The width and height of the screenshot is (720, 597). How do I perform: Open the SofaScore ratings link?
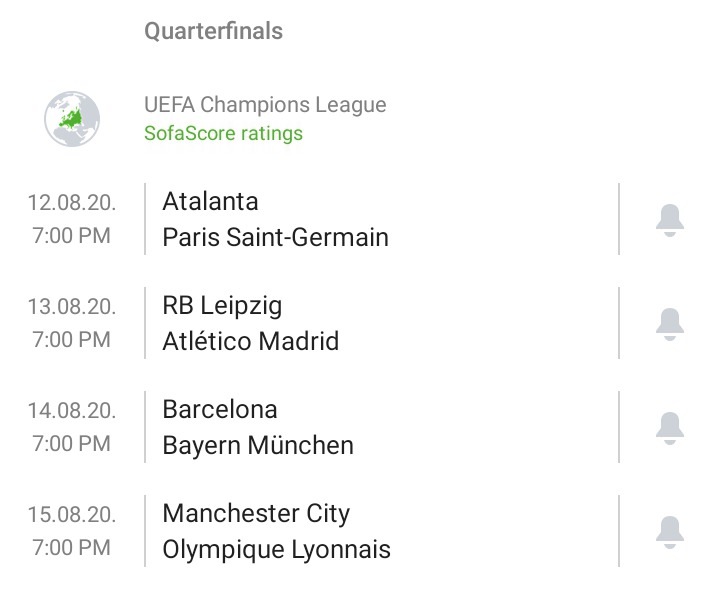click(x=223, y=133)
